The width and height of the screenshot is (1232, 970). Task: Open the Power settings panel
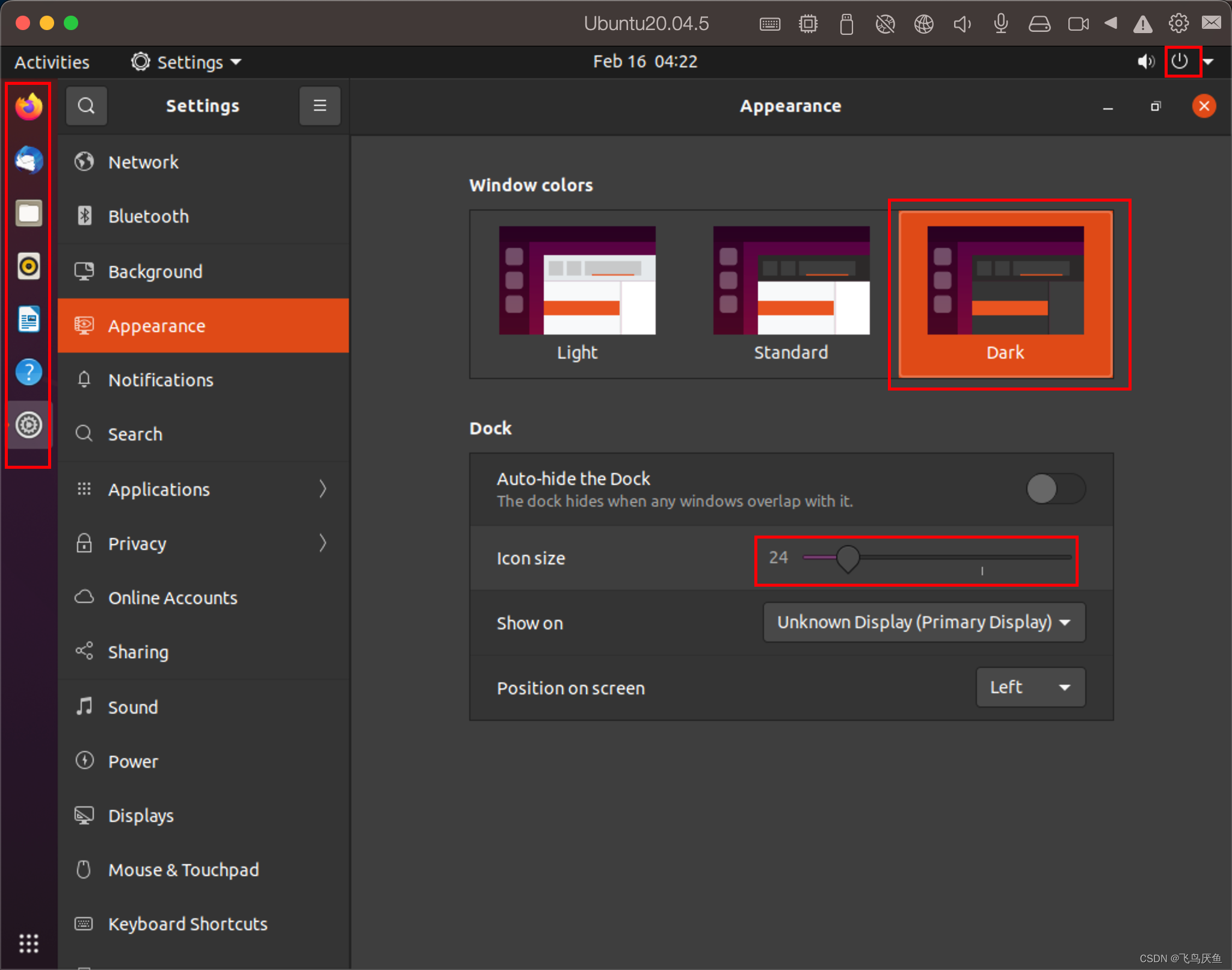click(203, 761)
